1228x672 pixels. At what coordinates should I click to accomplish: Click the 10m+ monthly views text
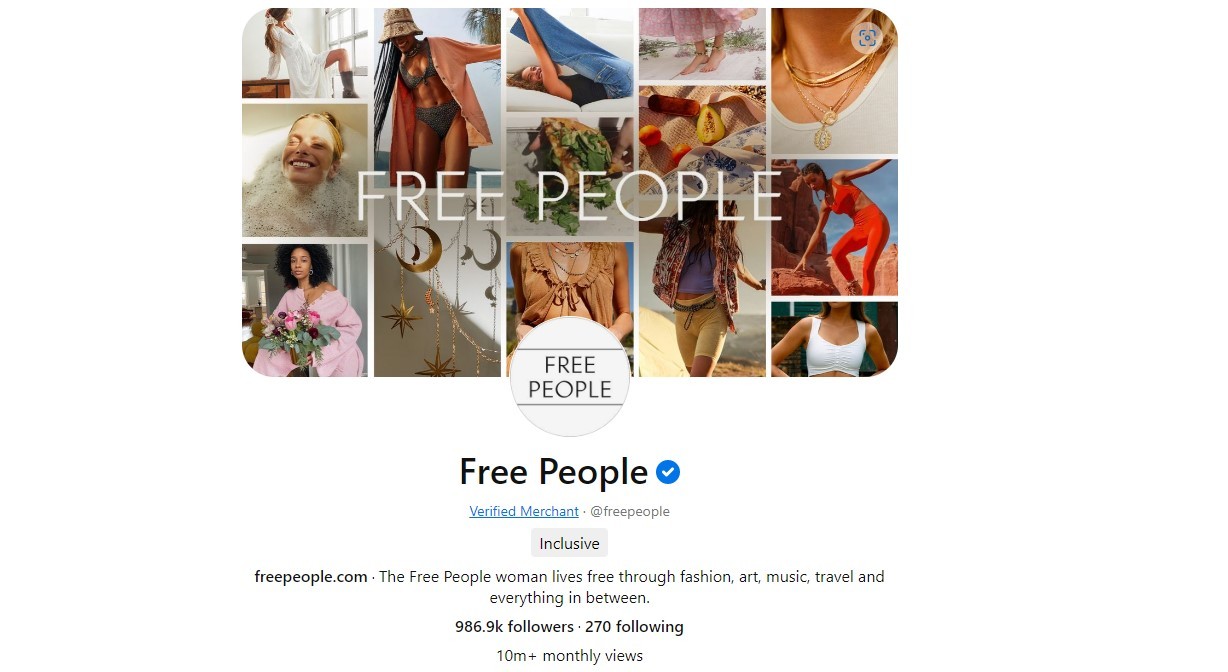point(570,656)
